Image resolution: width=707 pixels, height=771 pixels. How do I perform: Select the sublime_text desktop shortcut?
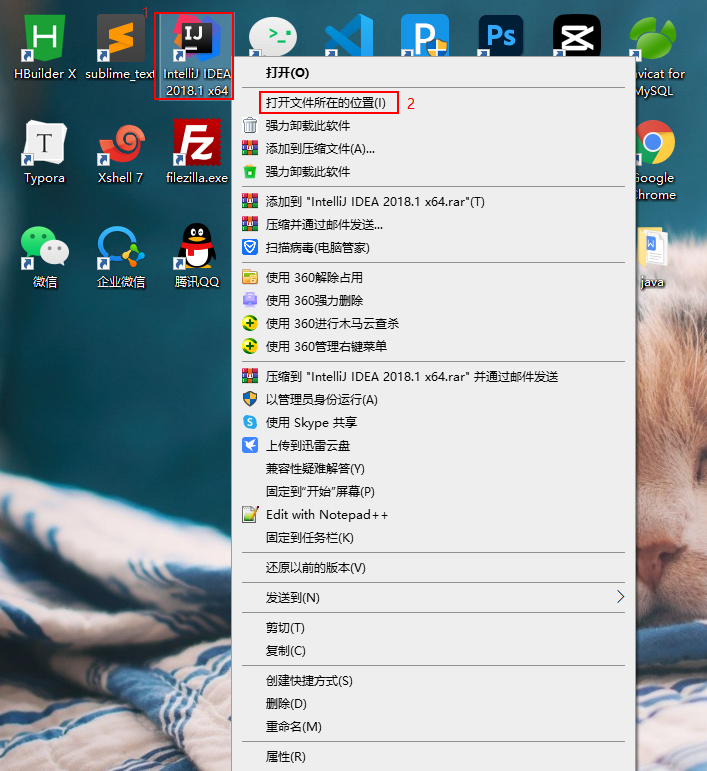click(120, 47)
